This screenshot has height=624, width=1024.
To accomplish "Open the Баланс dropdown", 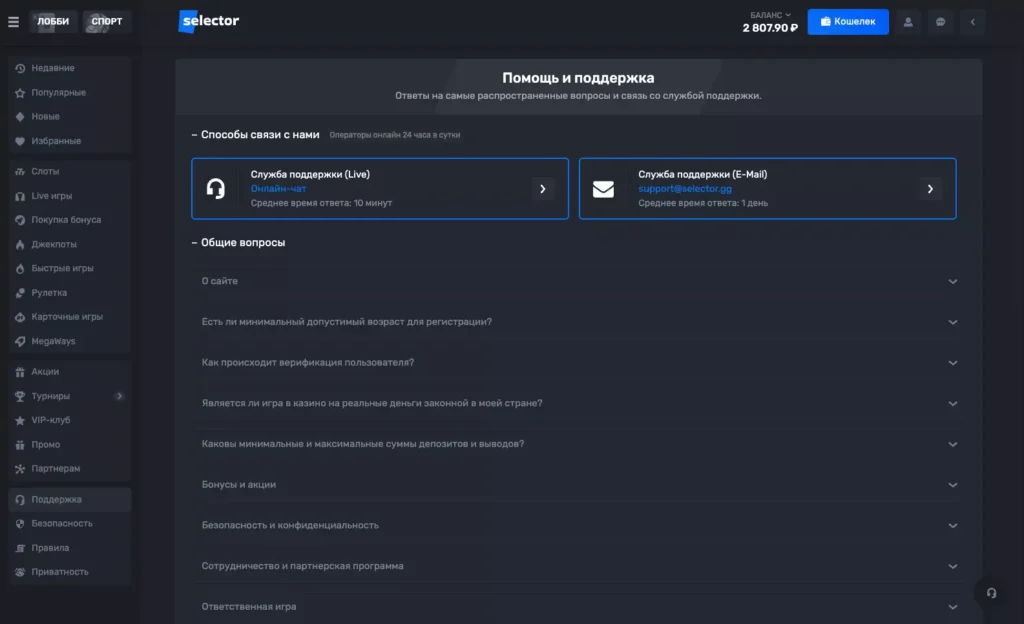I will (770, 15).
